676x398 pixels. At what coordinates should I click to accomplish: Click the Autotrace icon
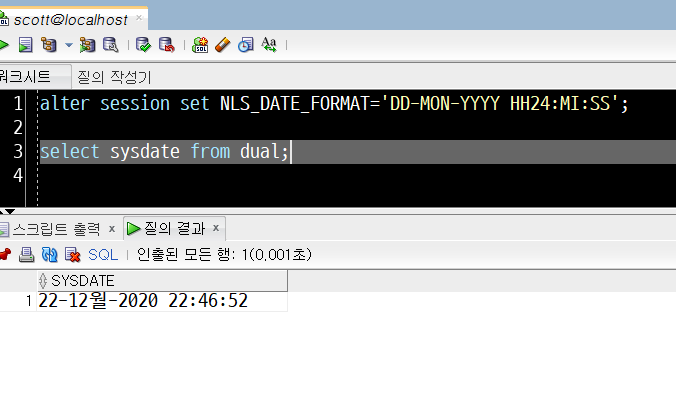(x=88, y=45)
